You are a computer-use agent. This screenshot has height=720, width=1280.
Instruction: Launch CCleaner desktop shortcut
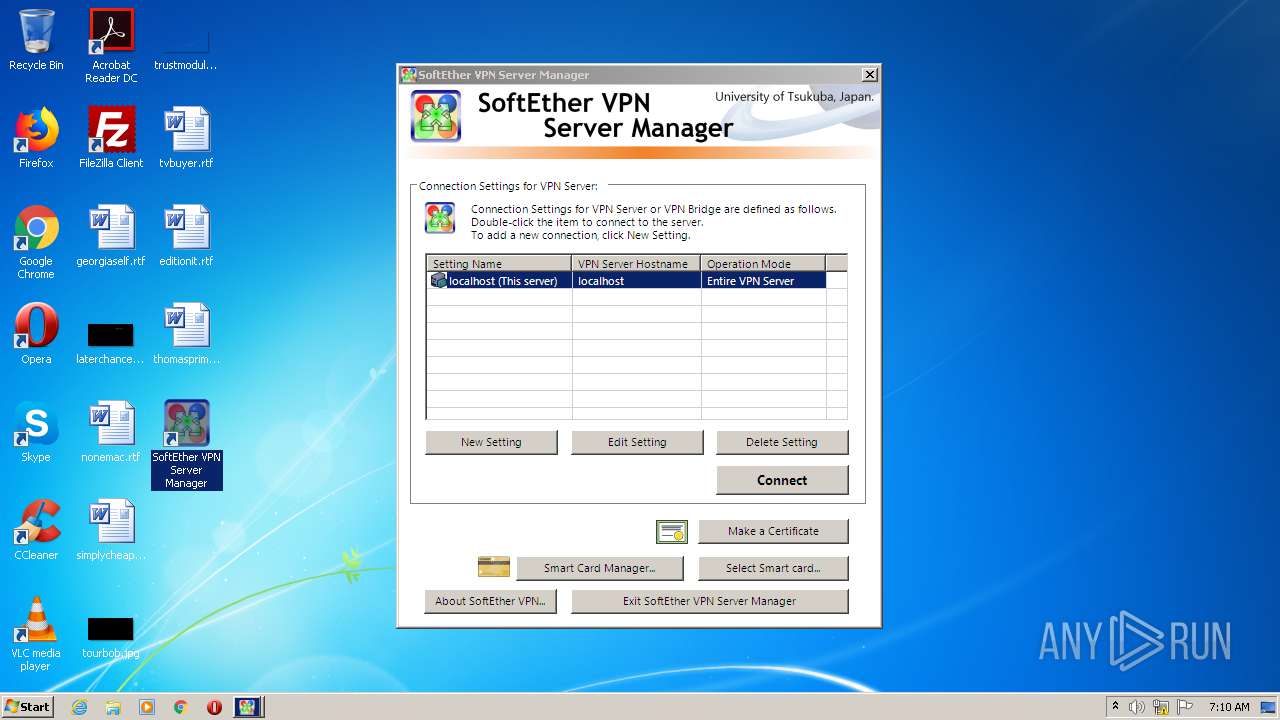[x=36, y=530]
